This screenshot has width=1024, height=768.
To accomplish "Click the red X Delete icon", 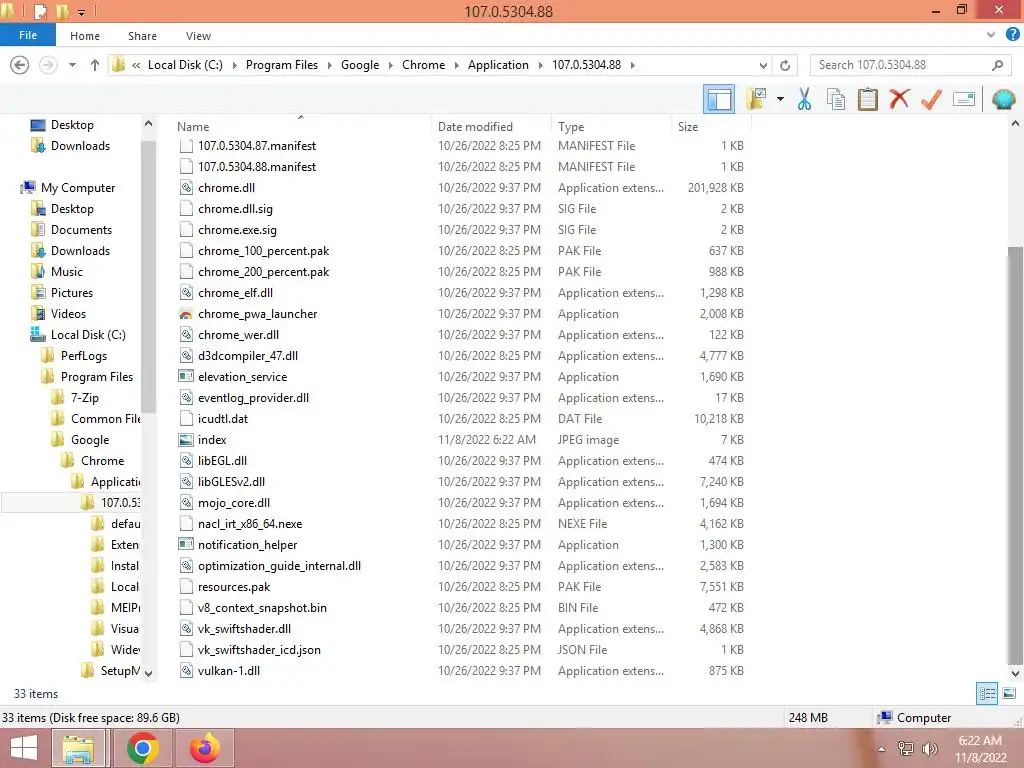I will point(899,99).
